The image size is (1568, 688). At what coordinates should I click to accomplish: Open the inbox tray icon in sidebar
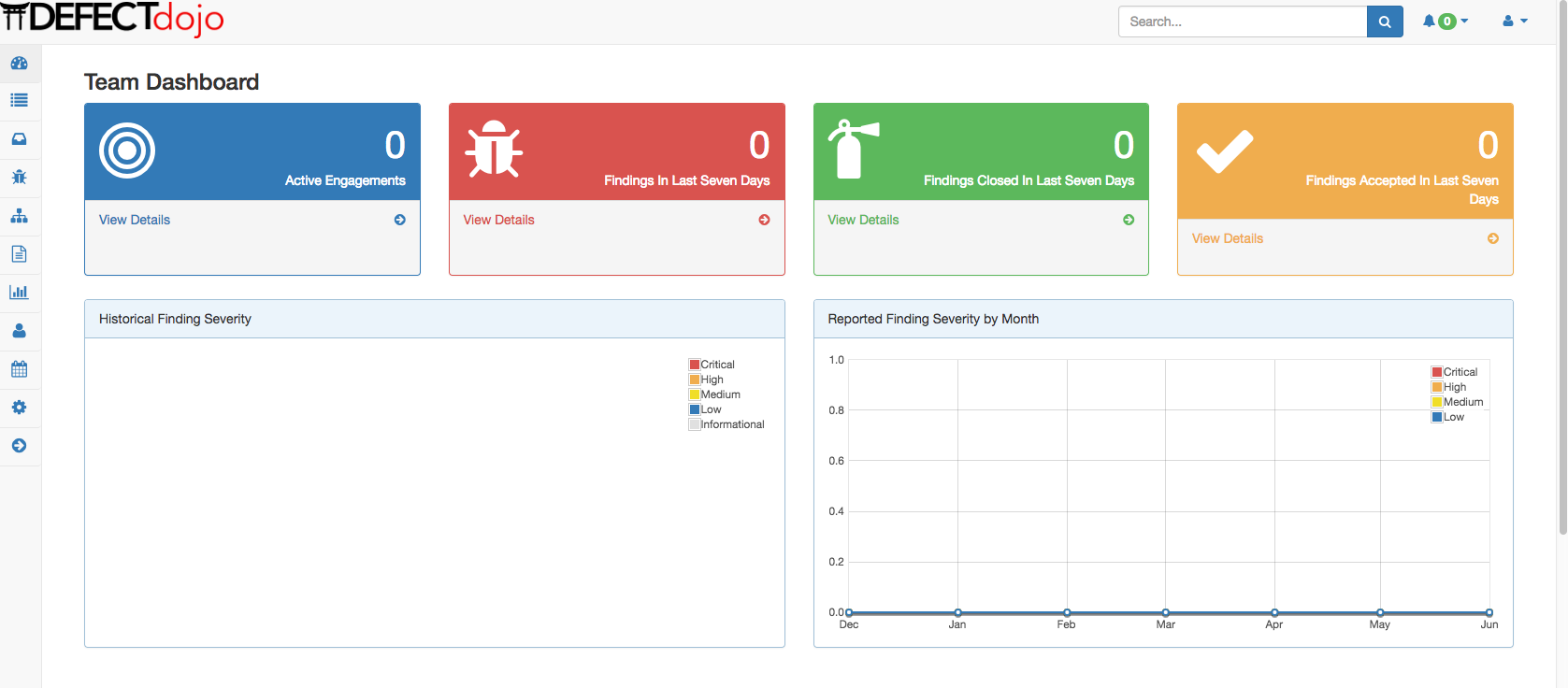[x=19, y=139]
